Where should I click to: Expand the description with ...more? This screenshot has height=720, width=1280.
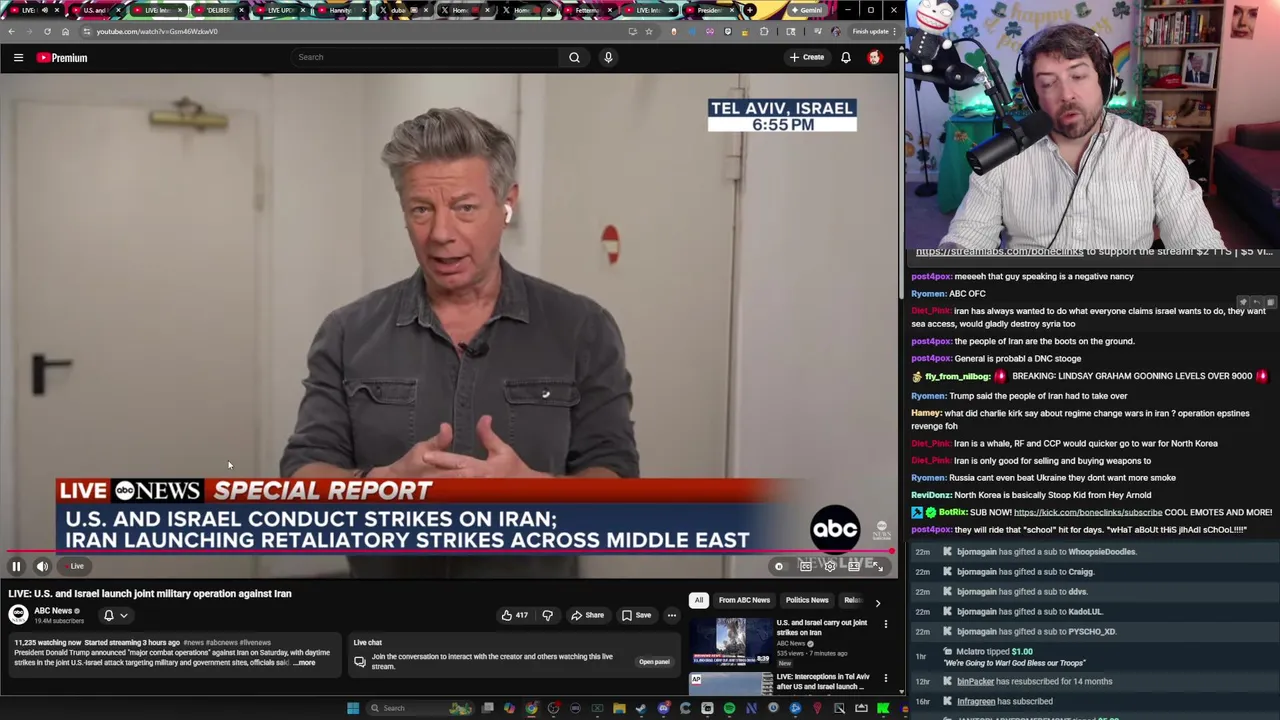tap(304, 663)
